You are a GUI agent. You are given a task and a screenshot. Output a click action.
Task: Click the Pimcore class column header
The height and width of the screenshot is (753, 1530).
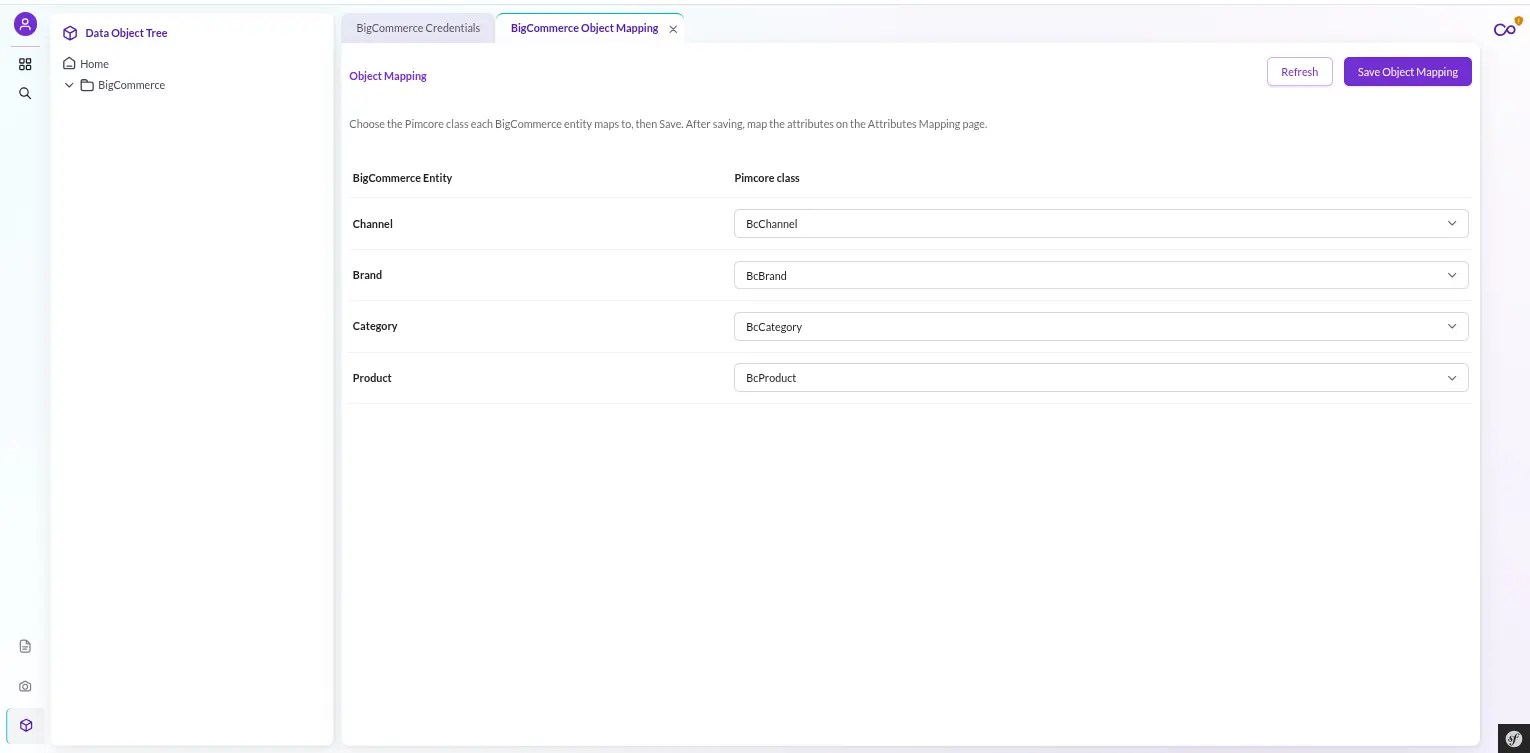tap(767, 178)
